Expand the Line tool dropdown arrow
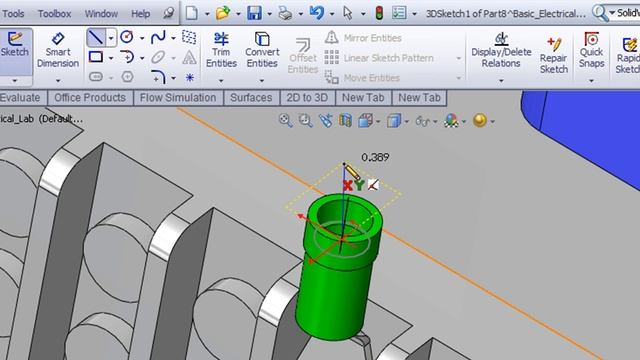Viewport: 640px width, 360px height. click(111, 38)
